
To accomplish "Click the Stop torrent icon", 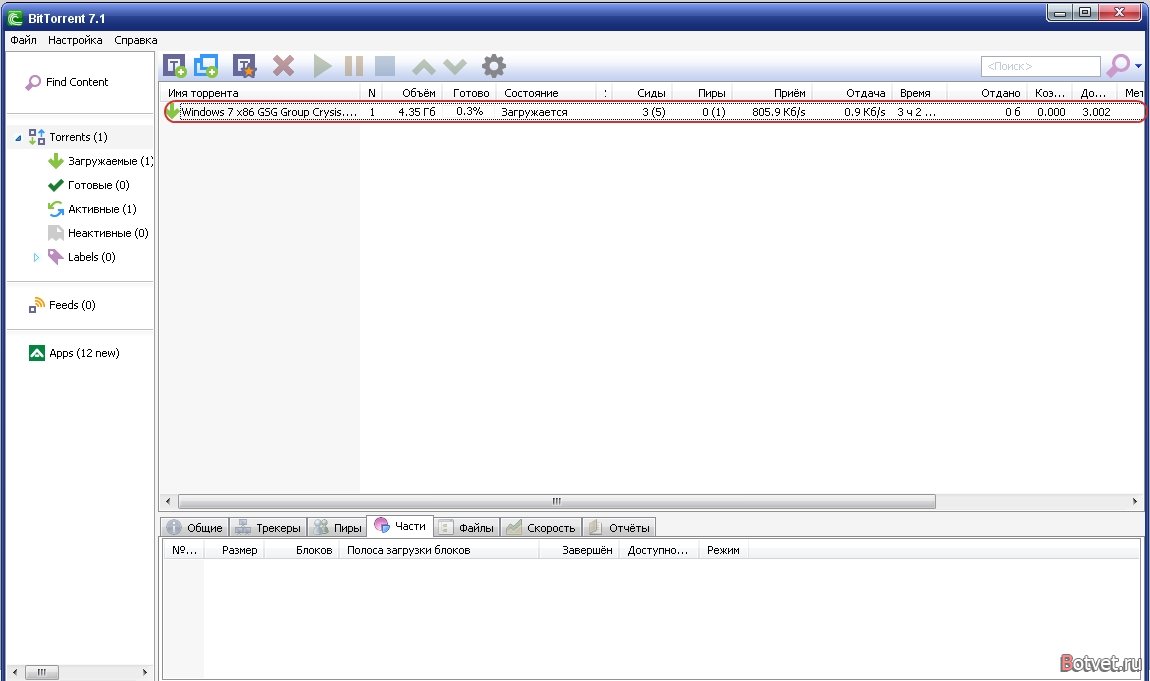I will coord(385,66).
